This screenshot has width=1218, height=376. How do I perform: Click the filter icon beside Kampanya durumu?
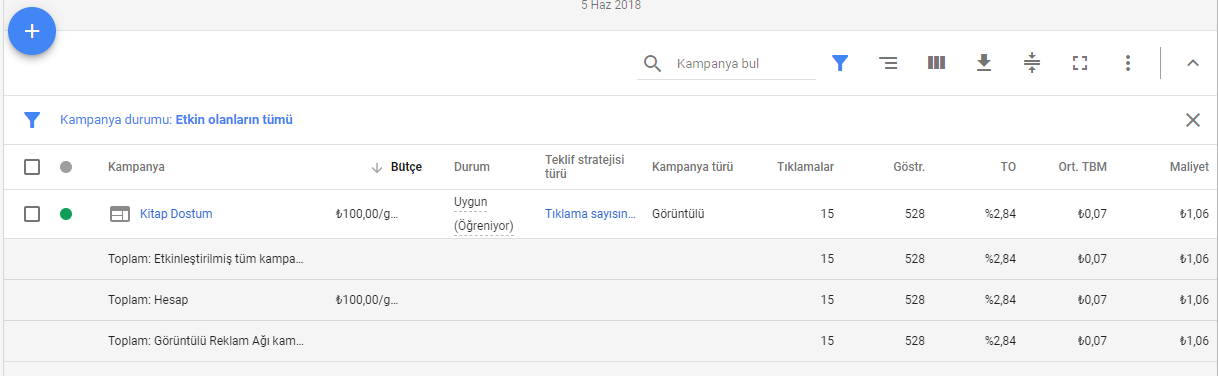pyautogui.click(x=32, y=120)
